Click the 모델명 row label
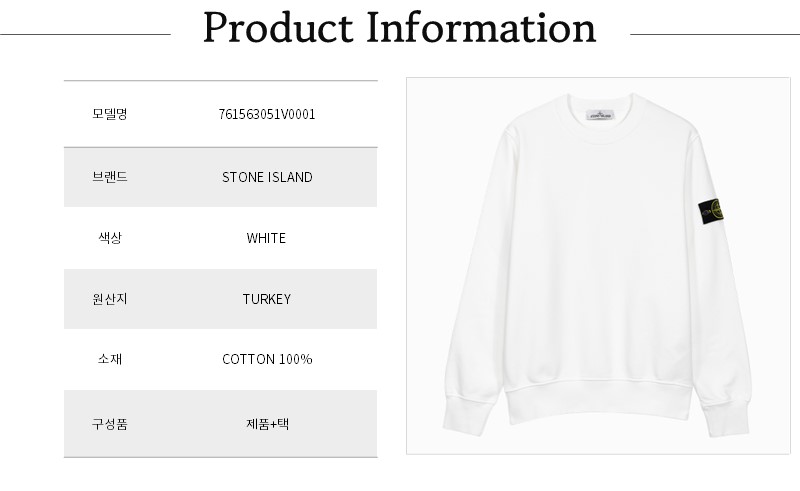 [x=109, y=114]
